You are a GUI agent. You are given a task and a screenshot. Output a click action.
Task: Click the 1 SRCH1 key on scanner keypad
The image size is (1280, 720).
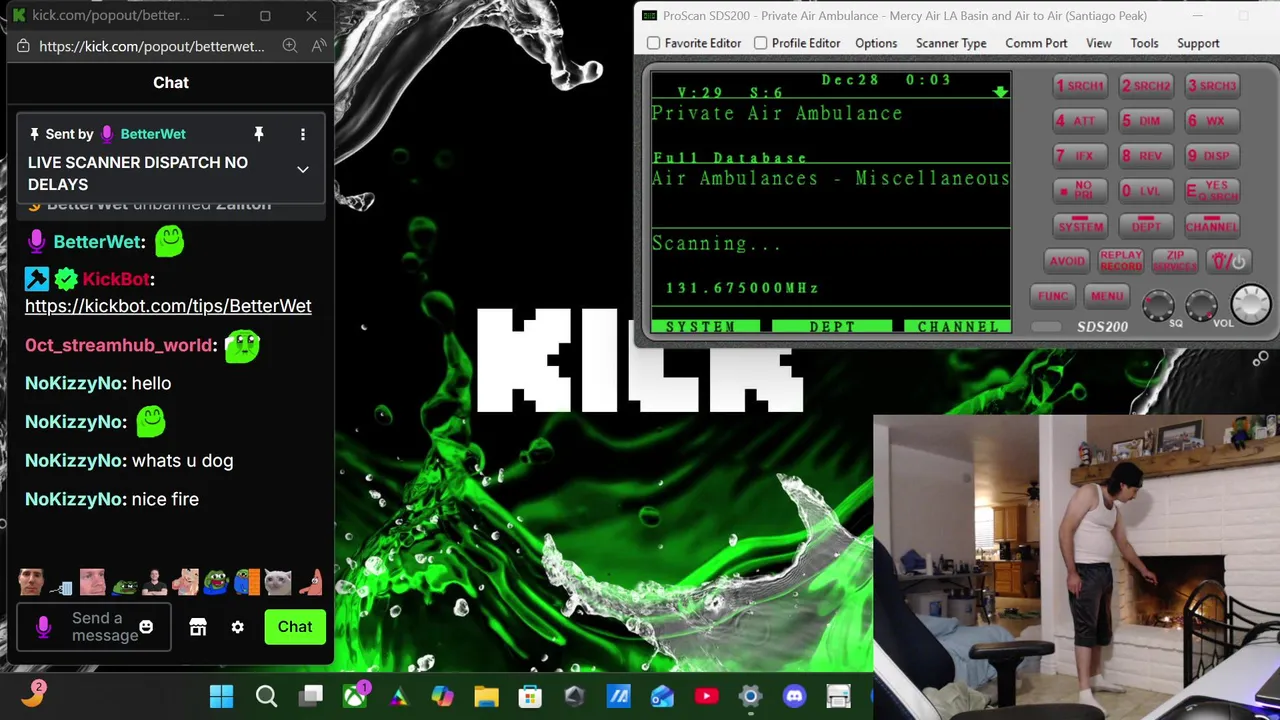coord(1080,86)
